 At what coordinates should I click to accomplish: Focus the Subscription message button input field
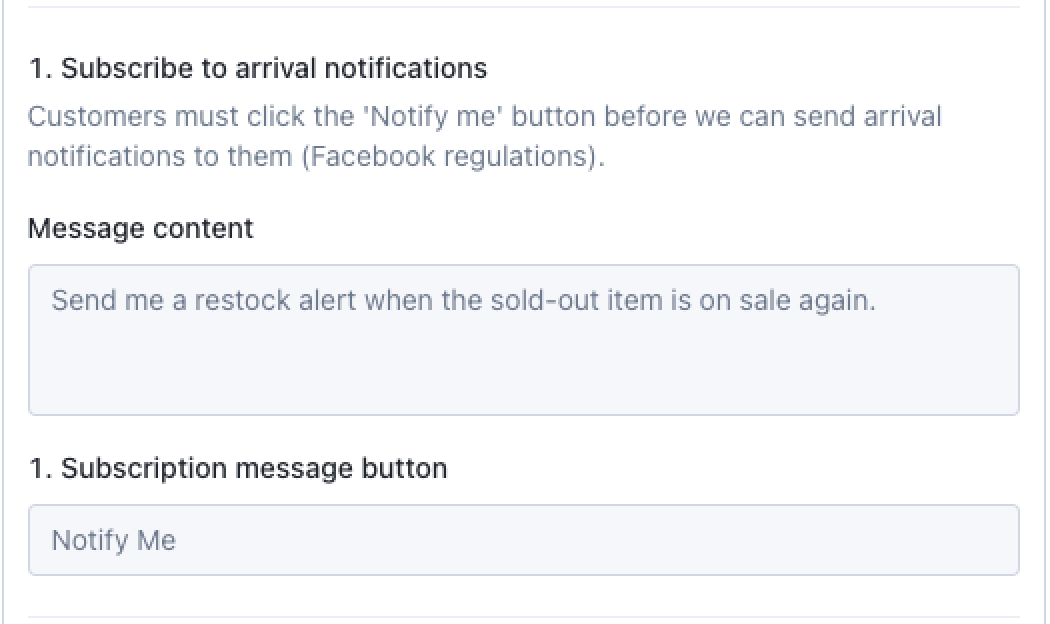pyautogui.click(x=523, y=540)
